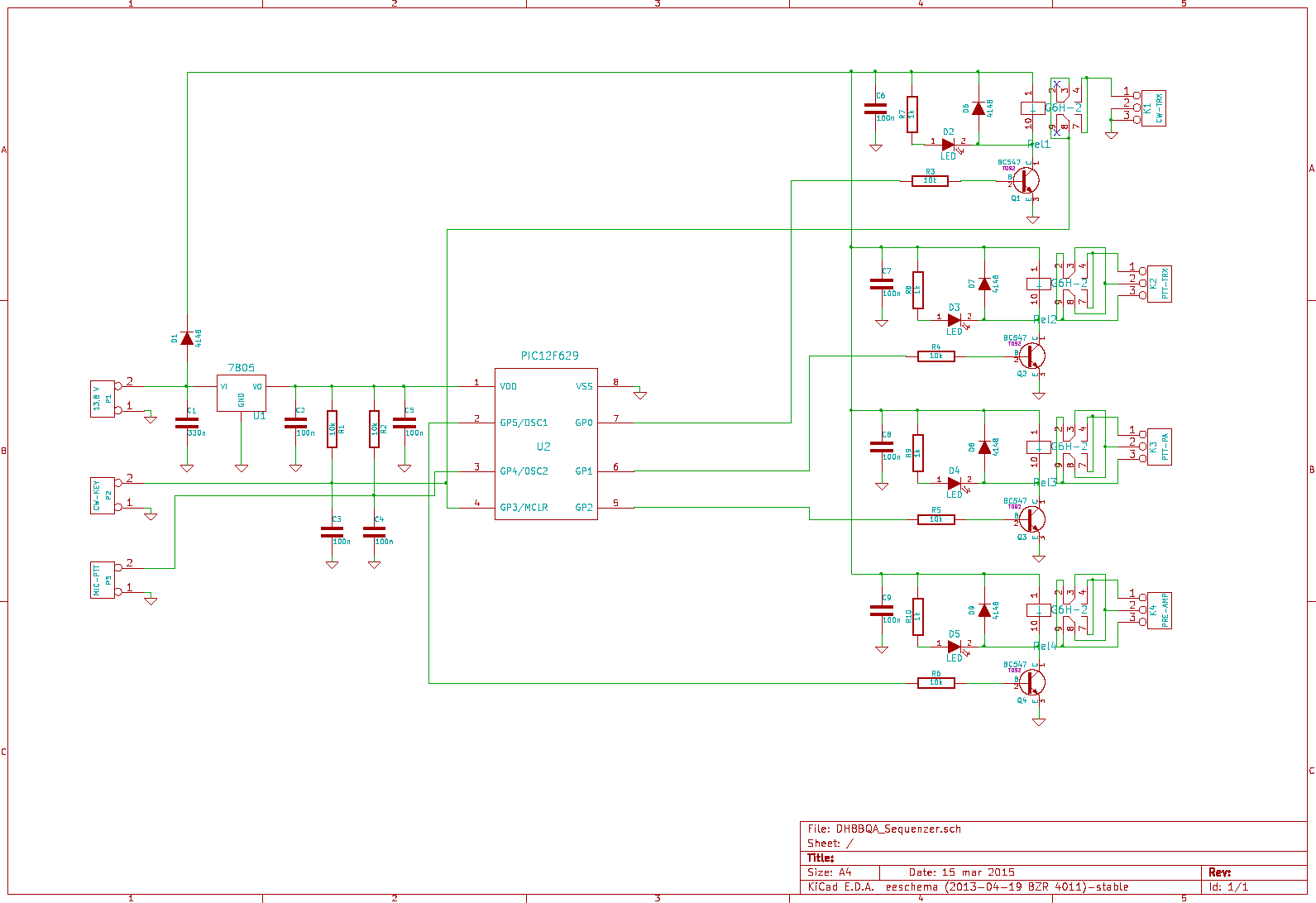Screen dimensions: 1316x903
Task: Select relay Rel1 G6H-2 symbol
Action: 1053,108
